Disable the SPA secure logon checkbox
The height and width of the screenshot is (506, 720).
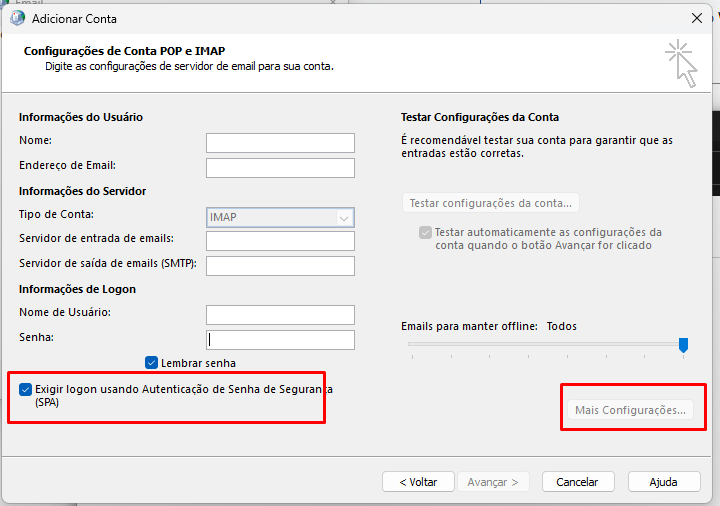tap(25, 389)
